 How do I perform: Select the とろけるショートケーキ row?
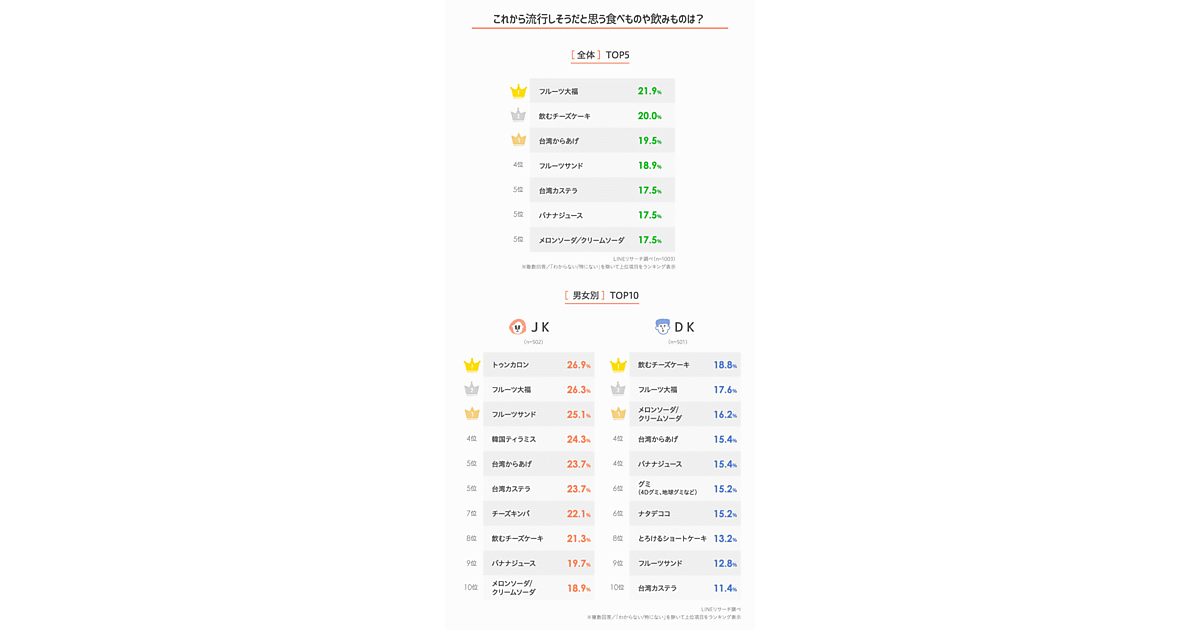(x=684, y=539)
